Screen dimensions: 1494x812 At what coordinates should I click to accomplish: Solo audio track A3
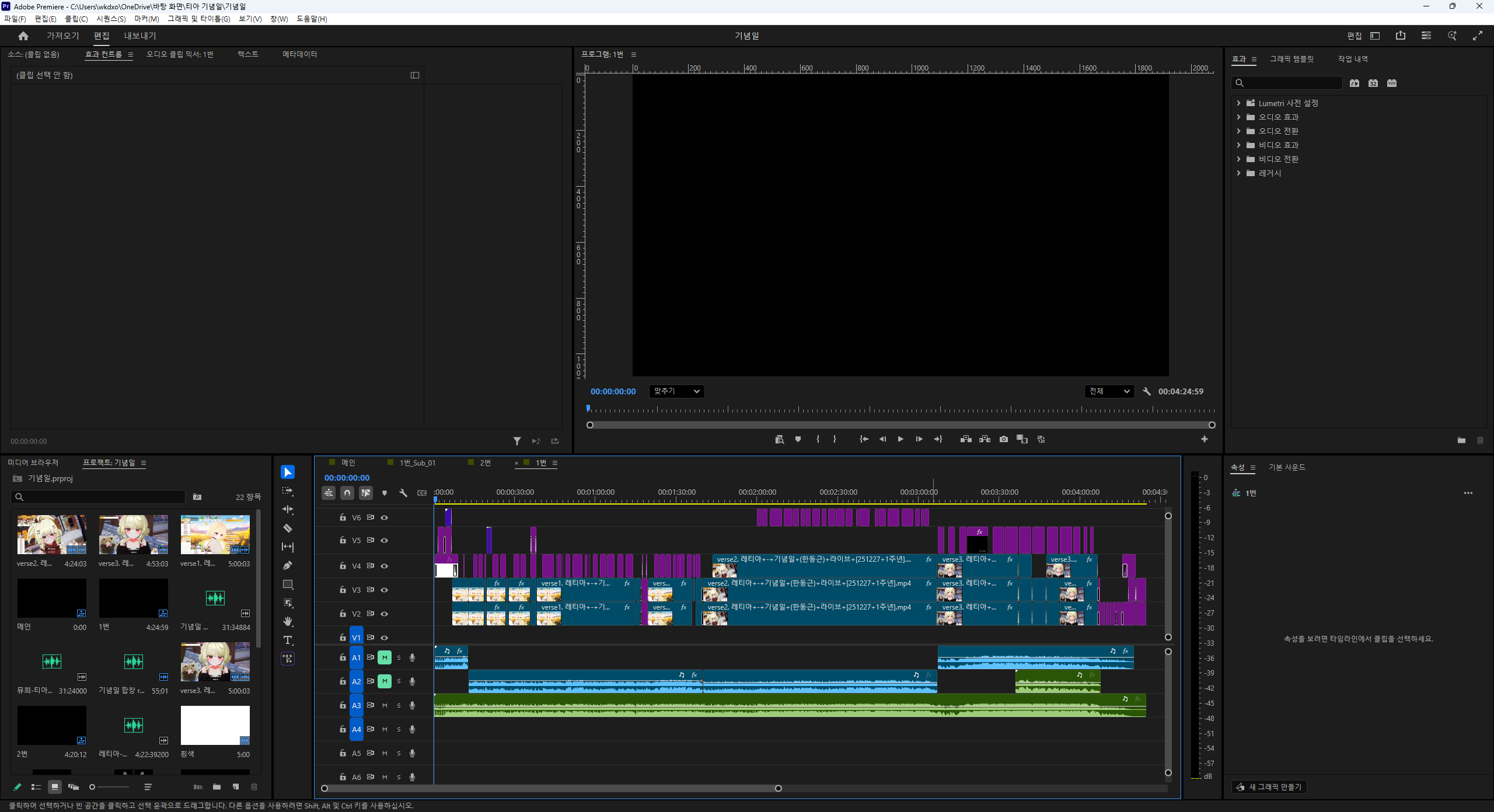(x=399, y=705)
